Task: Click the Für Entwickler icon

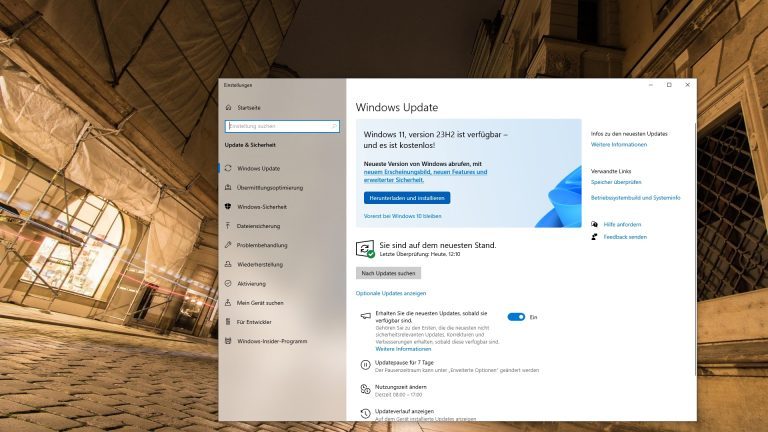Action: click(x=228, y=321)
